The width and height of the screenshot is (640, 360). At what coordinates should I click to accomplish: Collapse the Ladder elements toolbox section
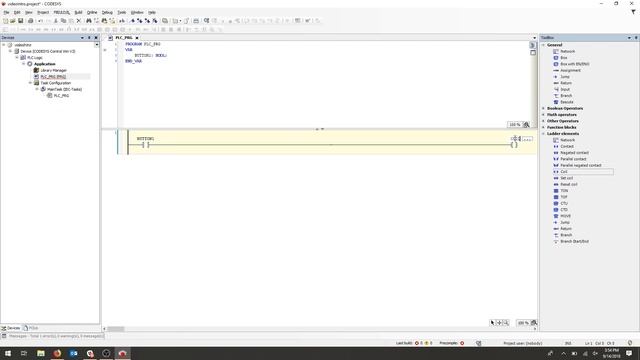click(543, 134)
